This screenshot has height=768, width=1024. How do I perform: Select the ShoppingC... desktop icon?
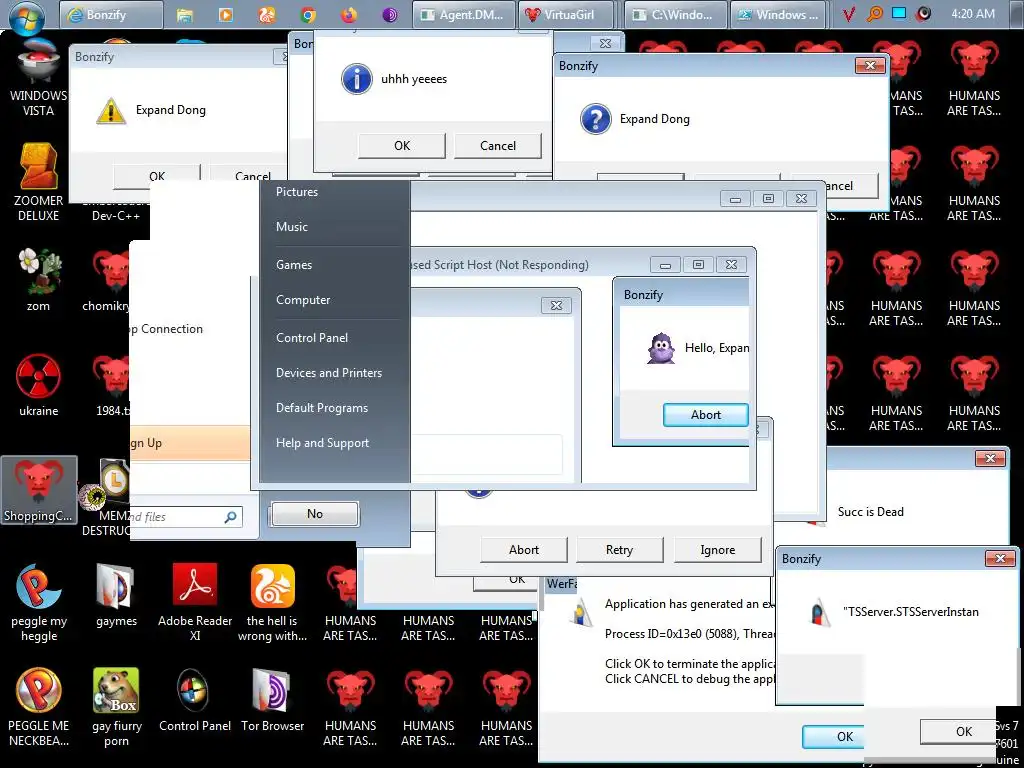(x=39, y=490)
